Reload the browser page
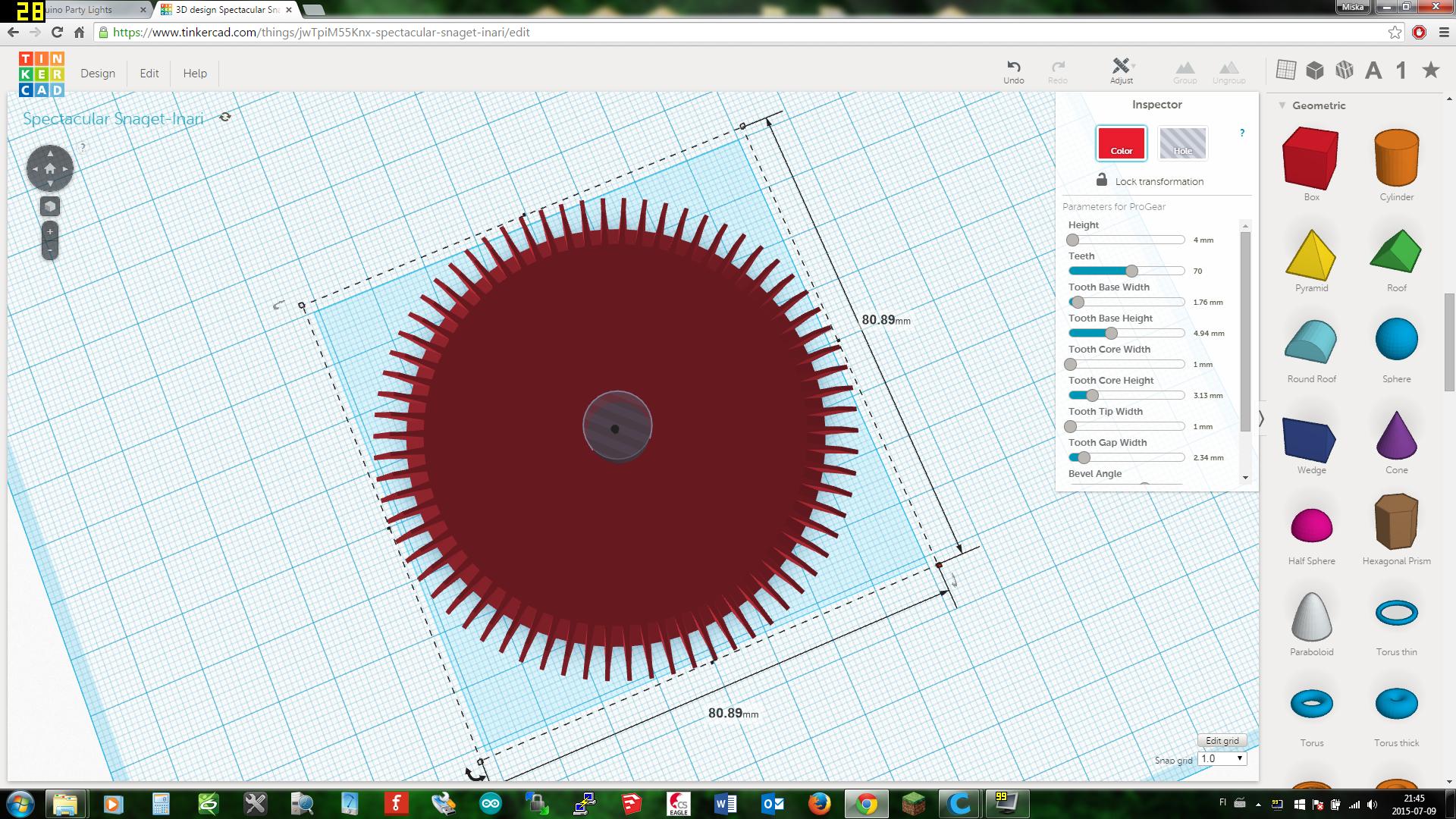 [x=57, y=32]
